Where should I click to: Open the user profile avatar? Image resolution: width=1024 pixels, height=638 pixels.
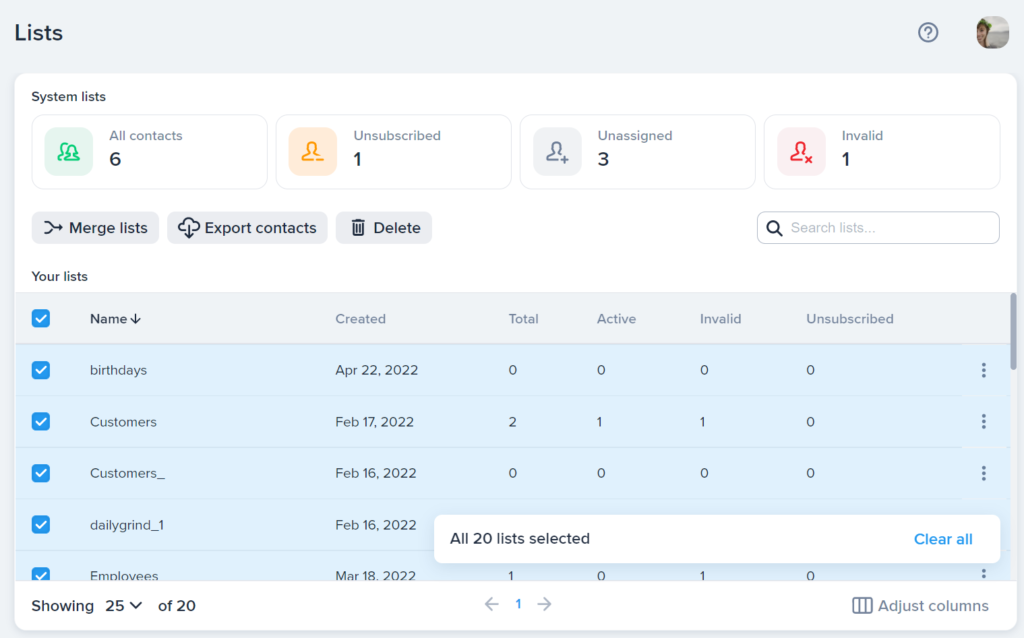point(992,33)
